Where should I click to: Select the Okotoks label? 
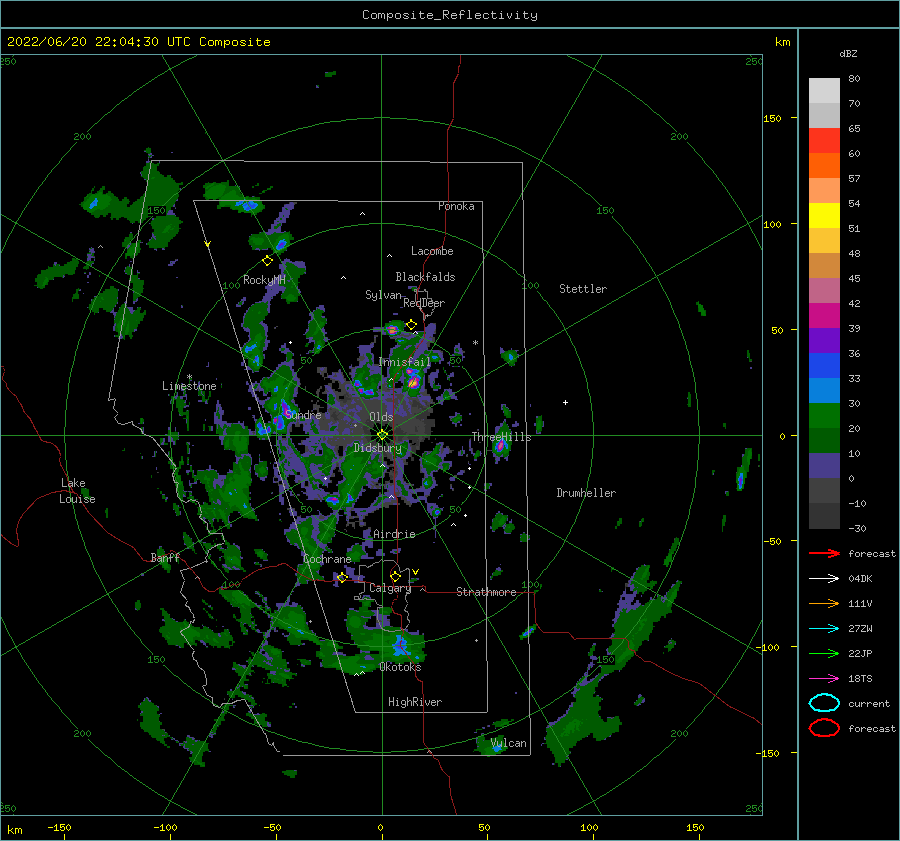click(400, 667)
